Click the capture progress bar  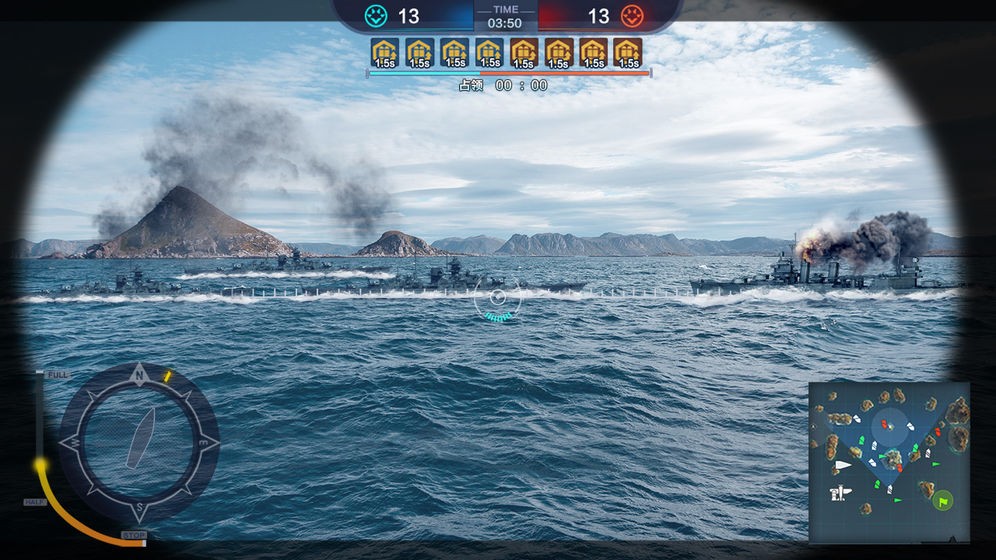click(509, 73)
